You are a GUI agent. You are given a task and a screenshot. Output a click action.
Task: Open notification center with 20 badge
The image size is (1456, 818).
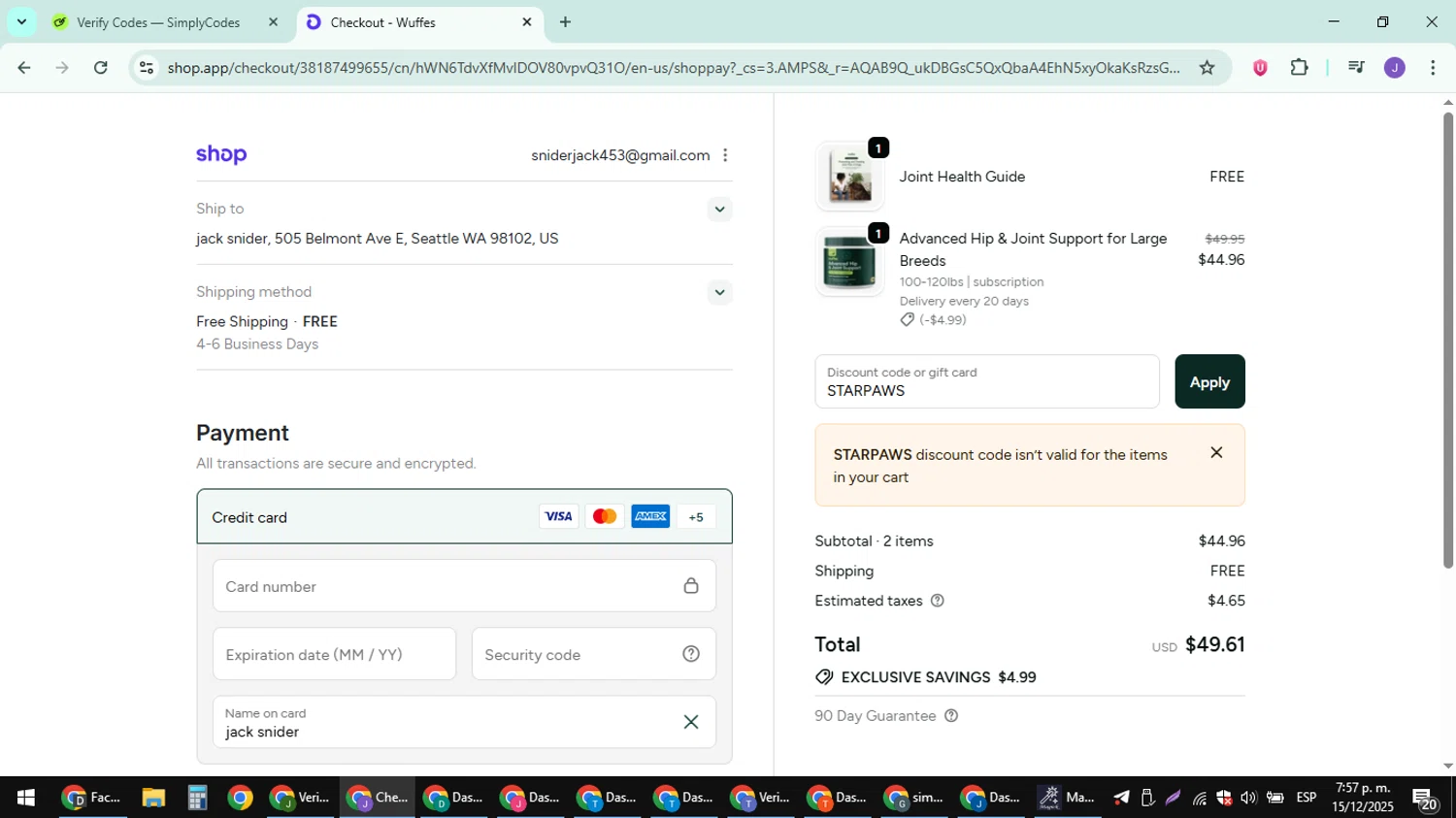point(1425,800)
